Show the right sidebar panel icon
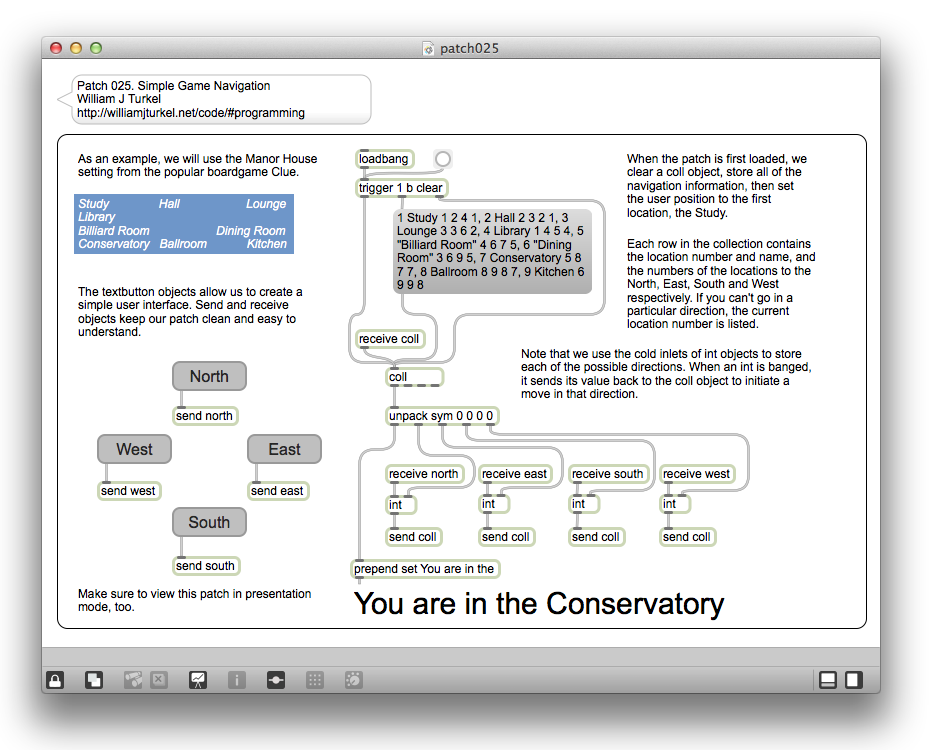Viewport: 940px width, 750px height. click(854, 680)
